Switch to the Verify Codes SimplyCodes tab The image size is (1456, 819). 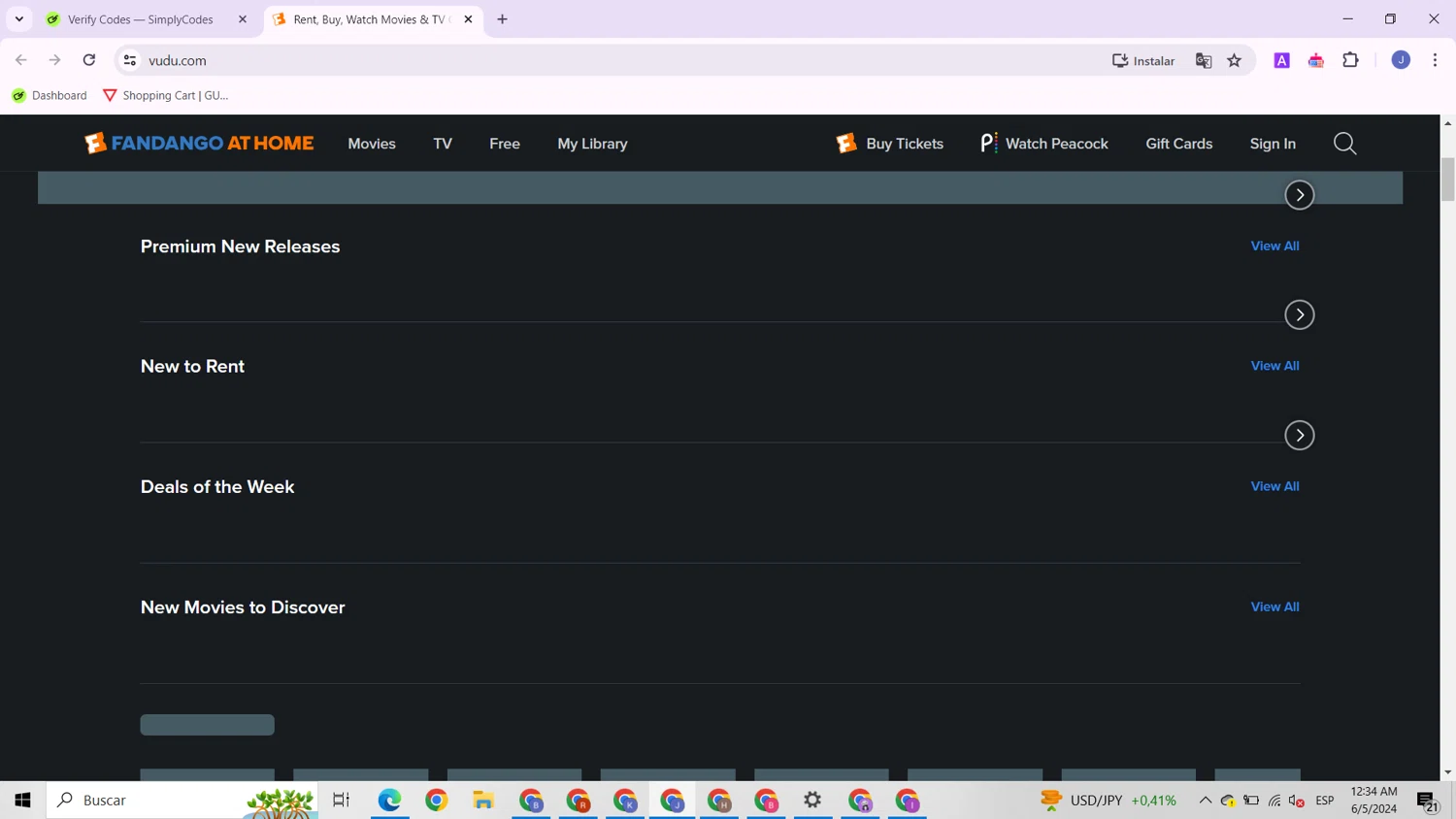tap(140, 19)
